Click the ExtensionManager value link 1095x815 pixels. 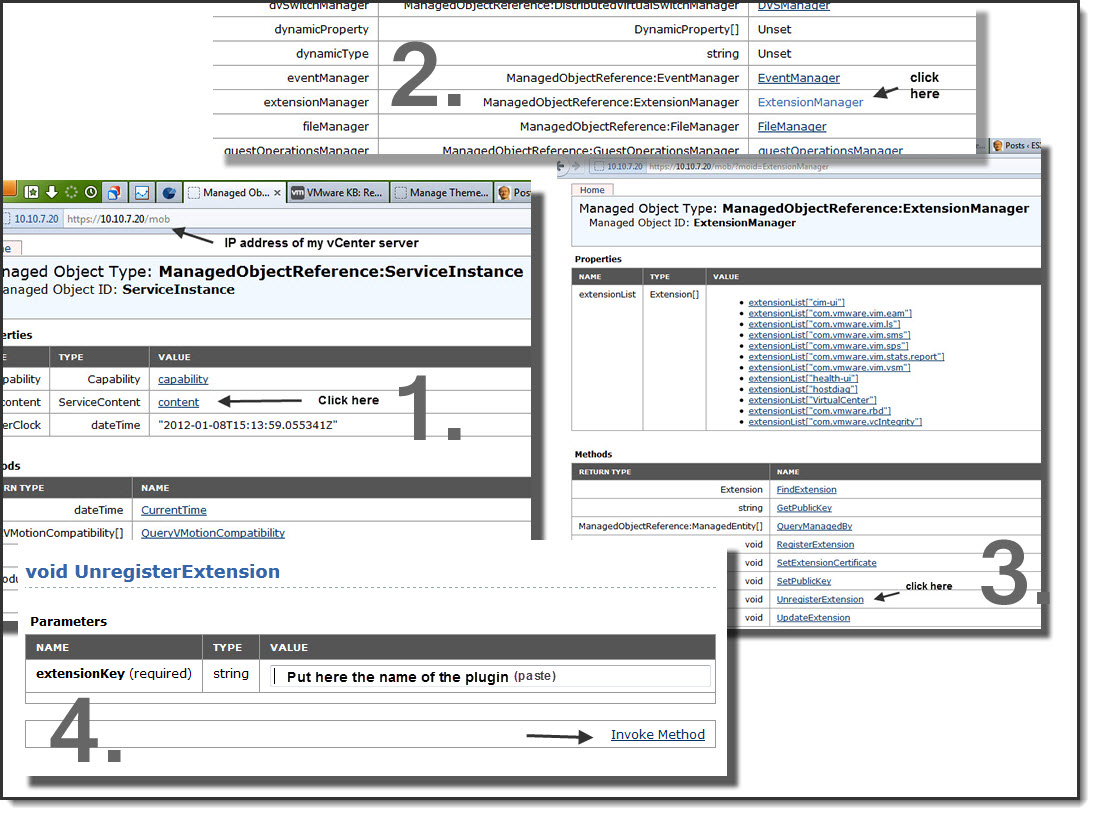(x=810, y=102)
